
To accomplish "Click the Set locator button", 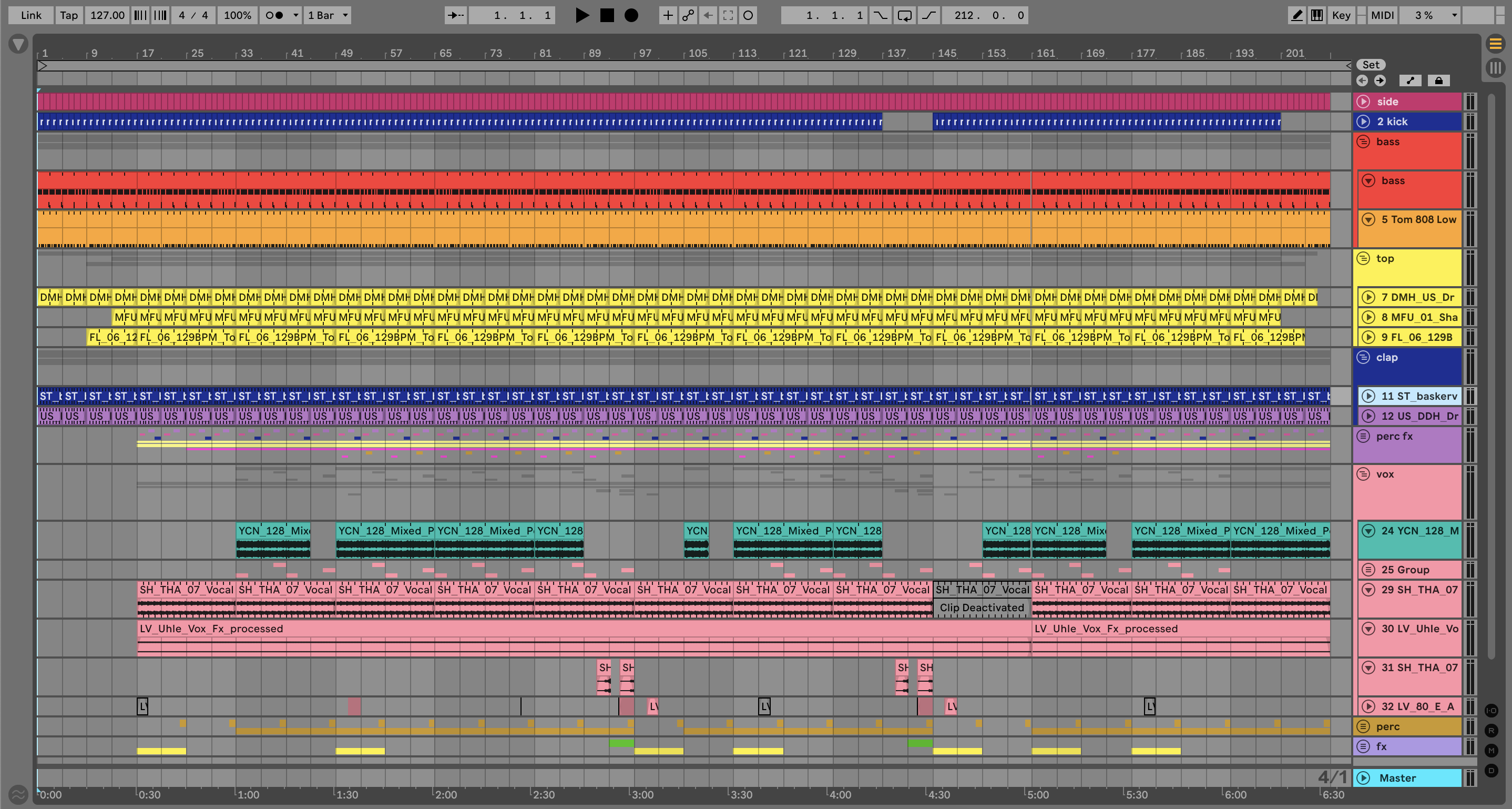I will [x=1371, y=65].
